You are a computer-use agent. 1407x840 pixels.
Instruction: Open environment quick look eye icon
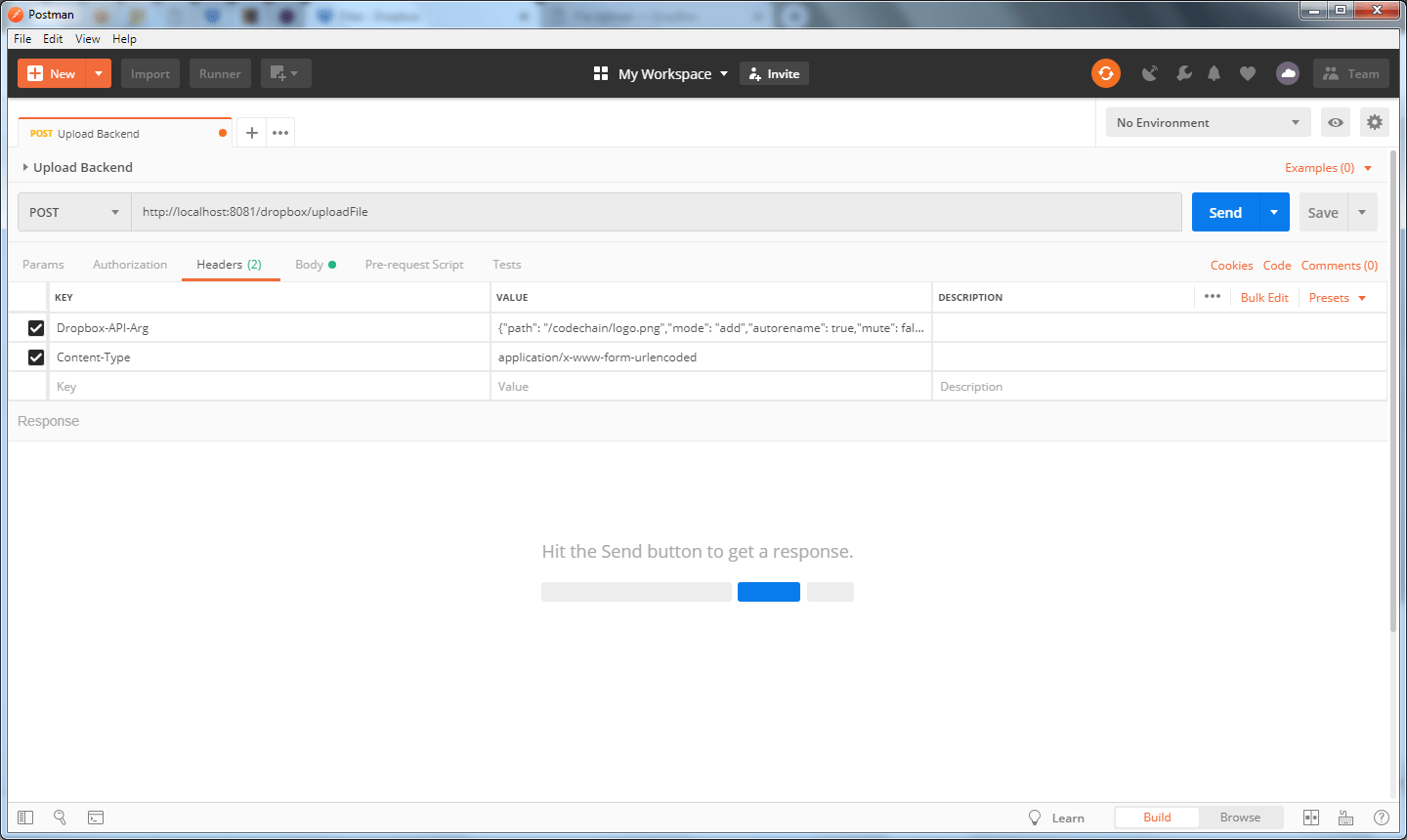(x=1336, y=122)
